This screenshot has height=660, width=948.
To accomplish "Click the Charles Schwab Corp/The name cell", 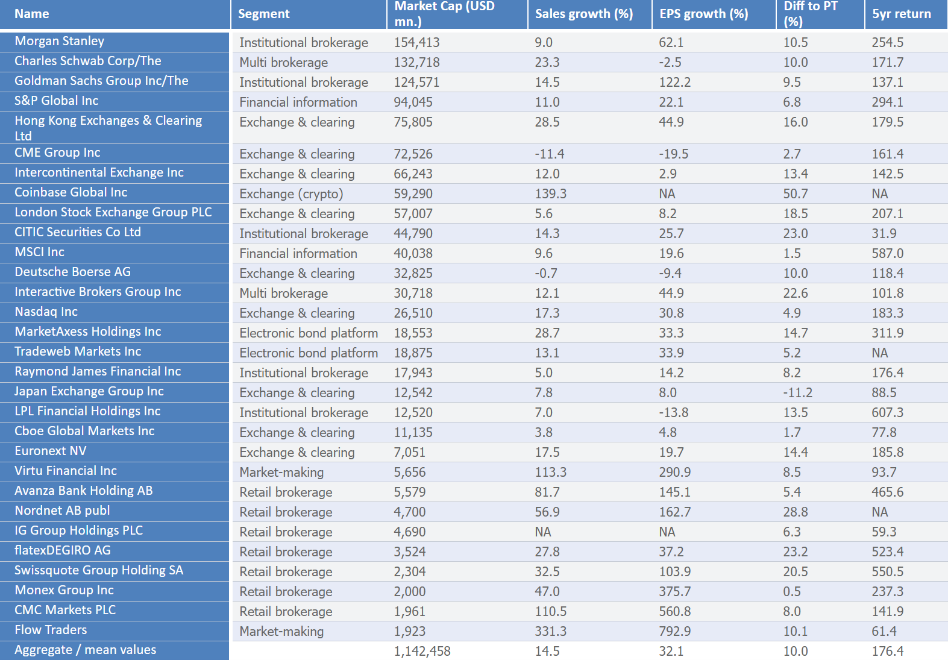I will point(88,61).
